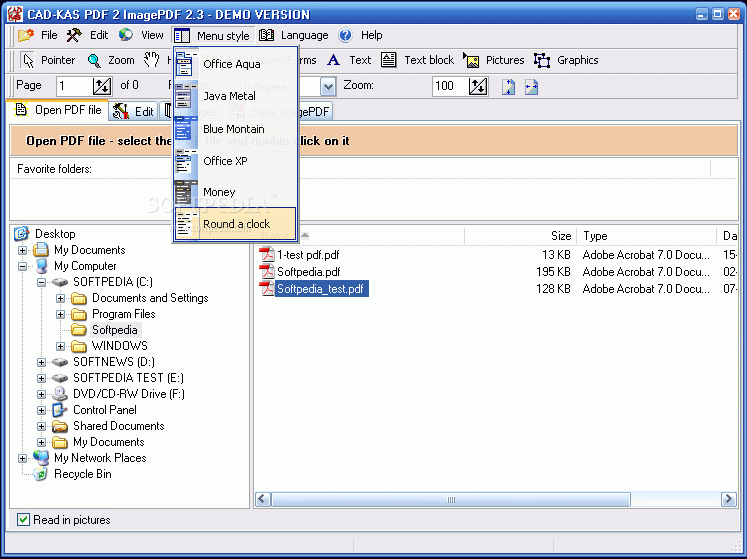Expand the SOFTPEDIA TEST (E:) drive
Image resolution: width=747 pixels, height=559 pixels.
pos(41,378)
